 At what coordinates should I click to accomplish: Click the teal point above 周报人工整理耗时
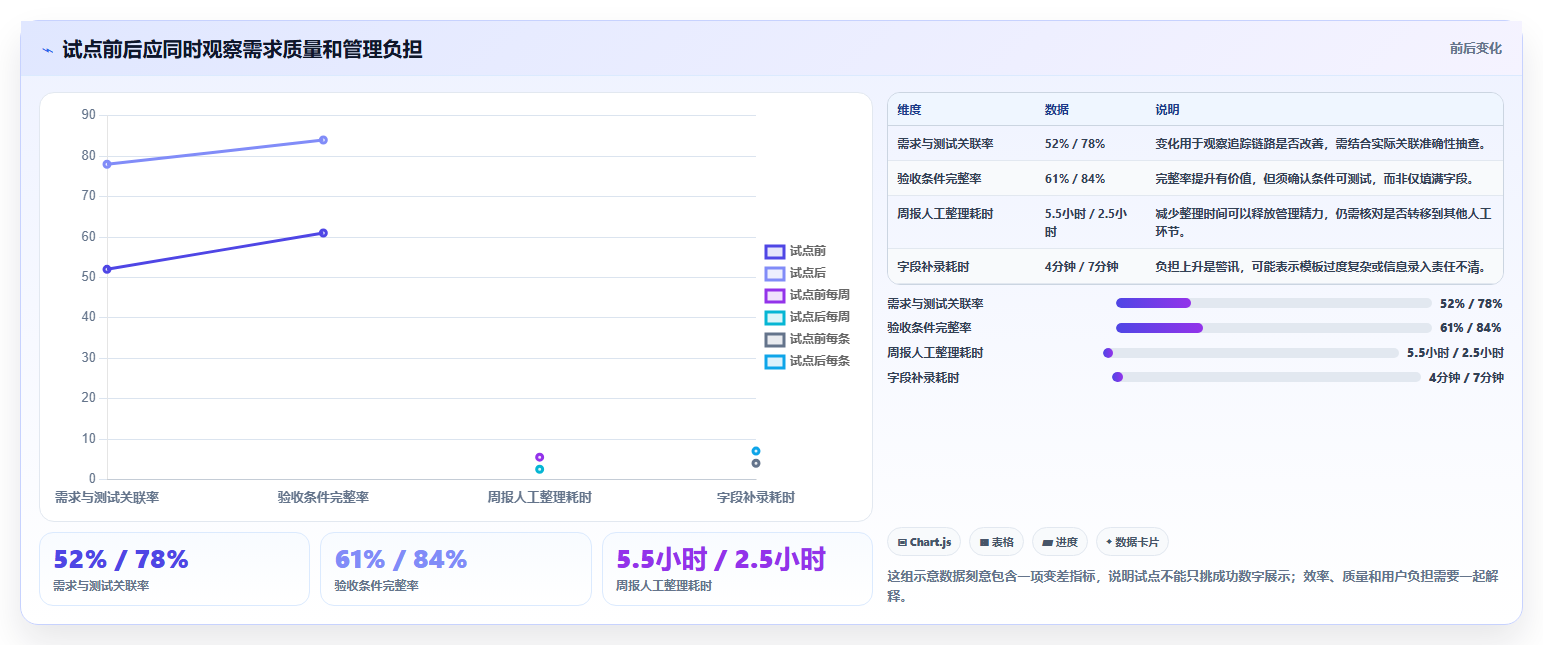tap(540, 469)
